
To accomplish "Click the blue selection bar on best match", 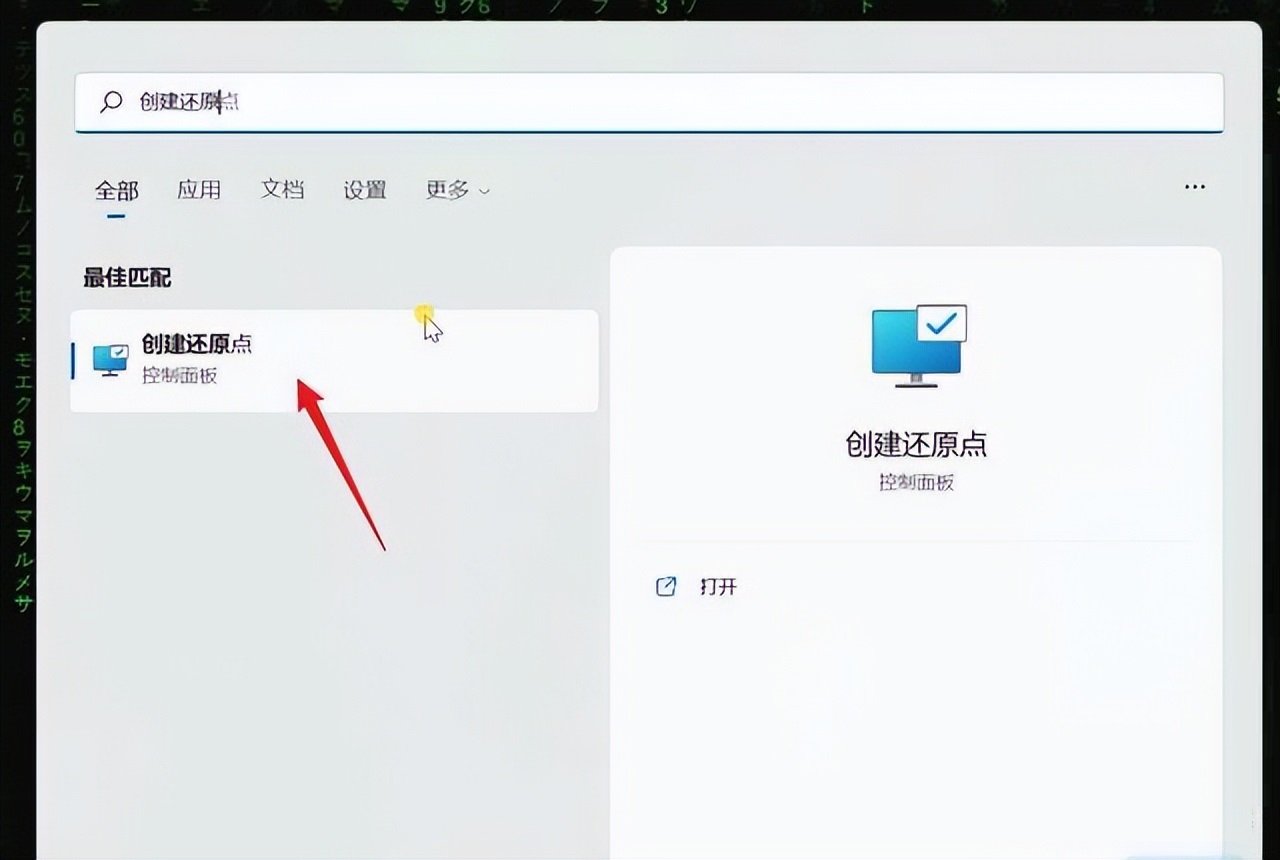I will (73, 360).
